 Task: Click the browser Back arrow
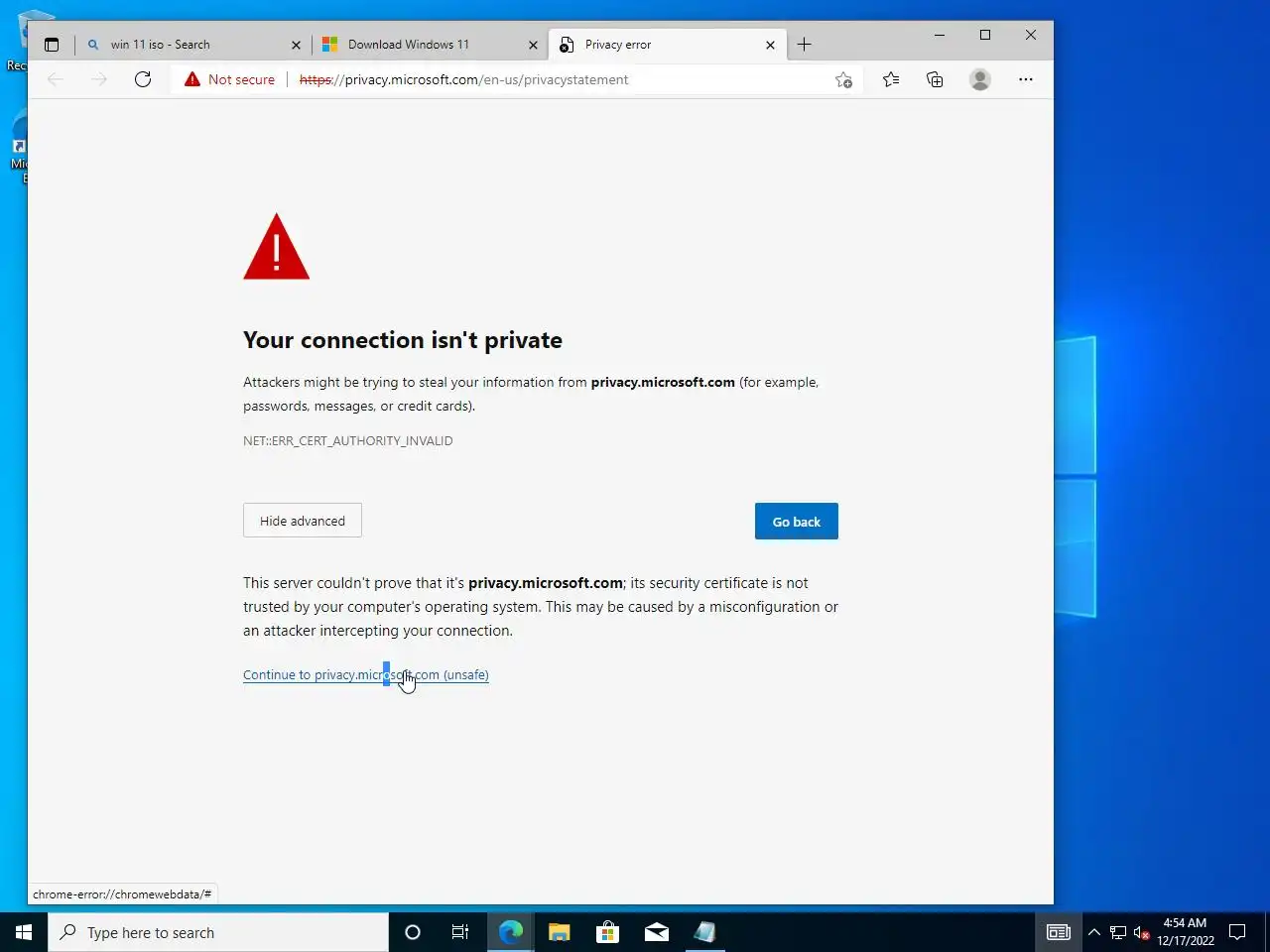click(56, 79)
